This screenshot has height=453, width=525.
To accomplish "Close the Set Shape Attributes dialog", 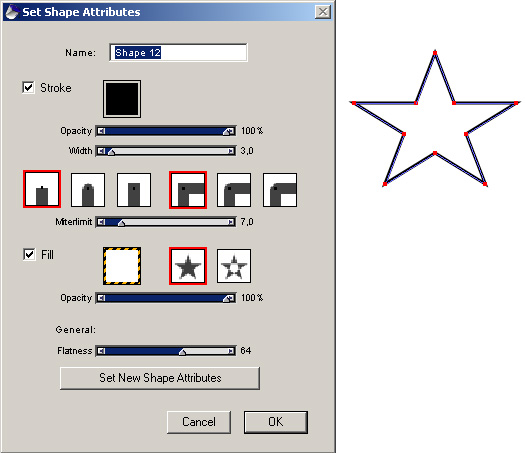I will coord(323,12).
